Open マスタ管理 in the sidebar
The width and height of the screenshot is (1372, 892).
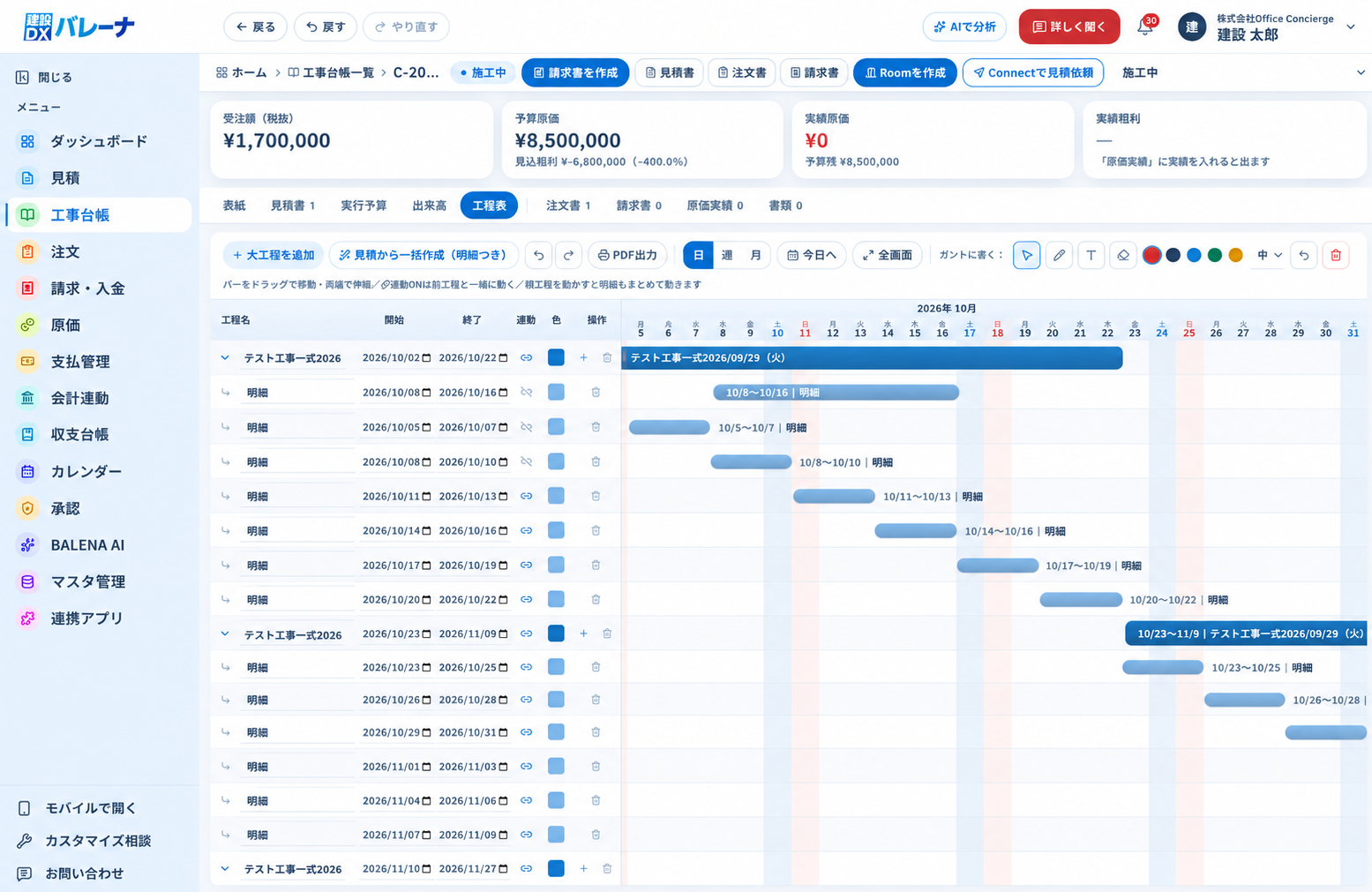click(97, 581)
